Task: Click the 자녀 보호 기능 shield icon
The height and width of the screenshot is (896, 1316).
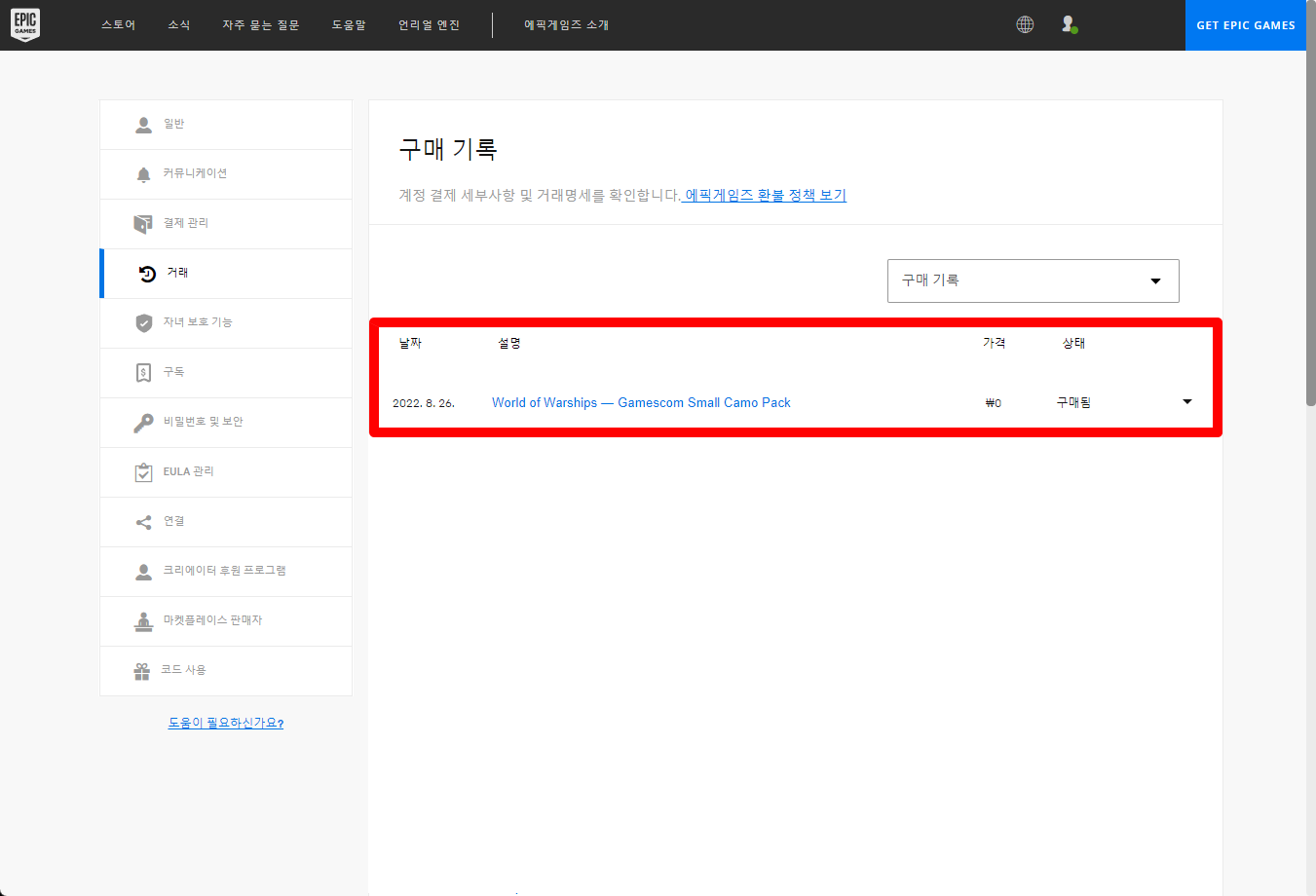Action: [x=143, y=323]
